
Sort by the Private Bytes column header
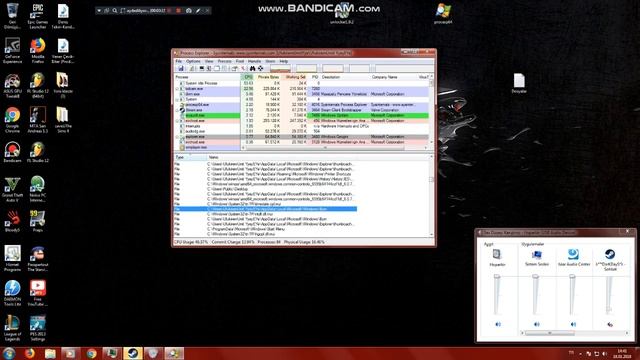click(268, 77)
